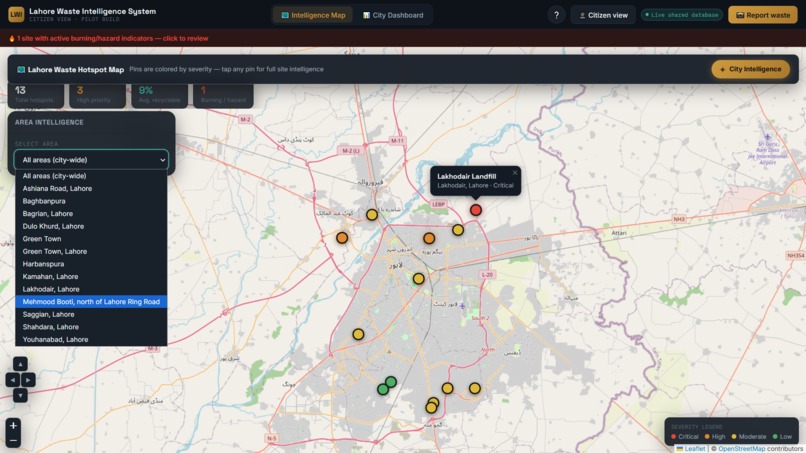Click the Moderate yellow legend swatch
This screenshot has height=453, width=806.
pos(734,437)
